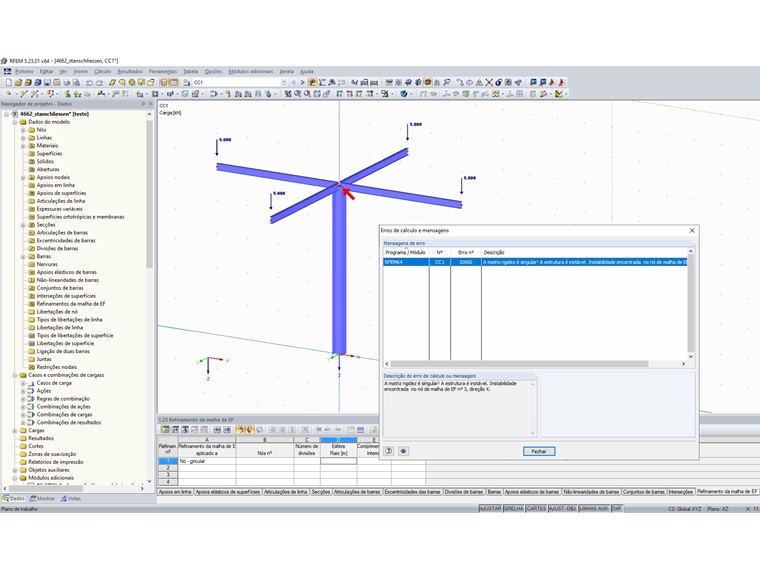Expand the Nós tree node
This screenshot has width=760, height=570.
23,130
